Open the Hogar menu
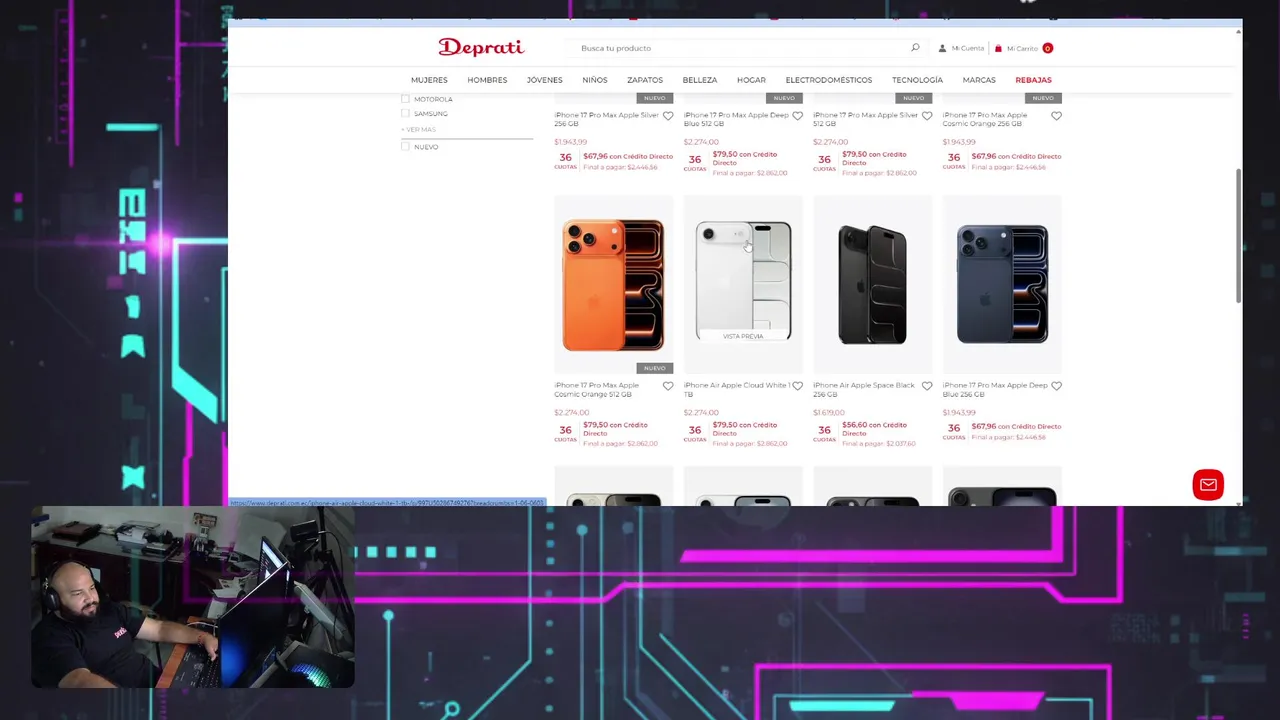 click(751, 80)
